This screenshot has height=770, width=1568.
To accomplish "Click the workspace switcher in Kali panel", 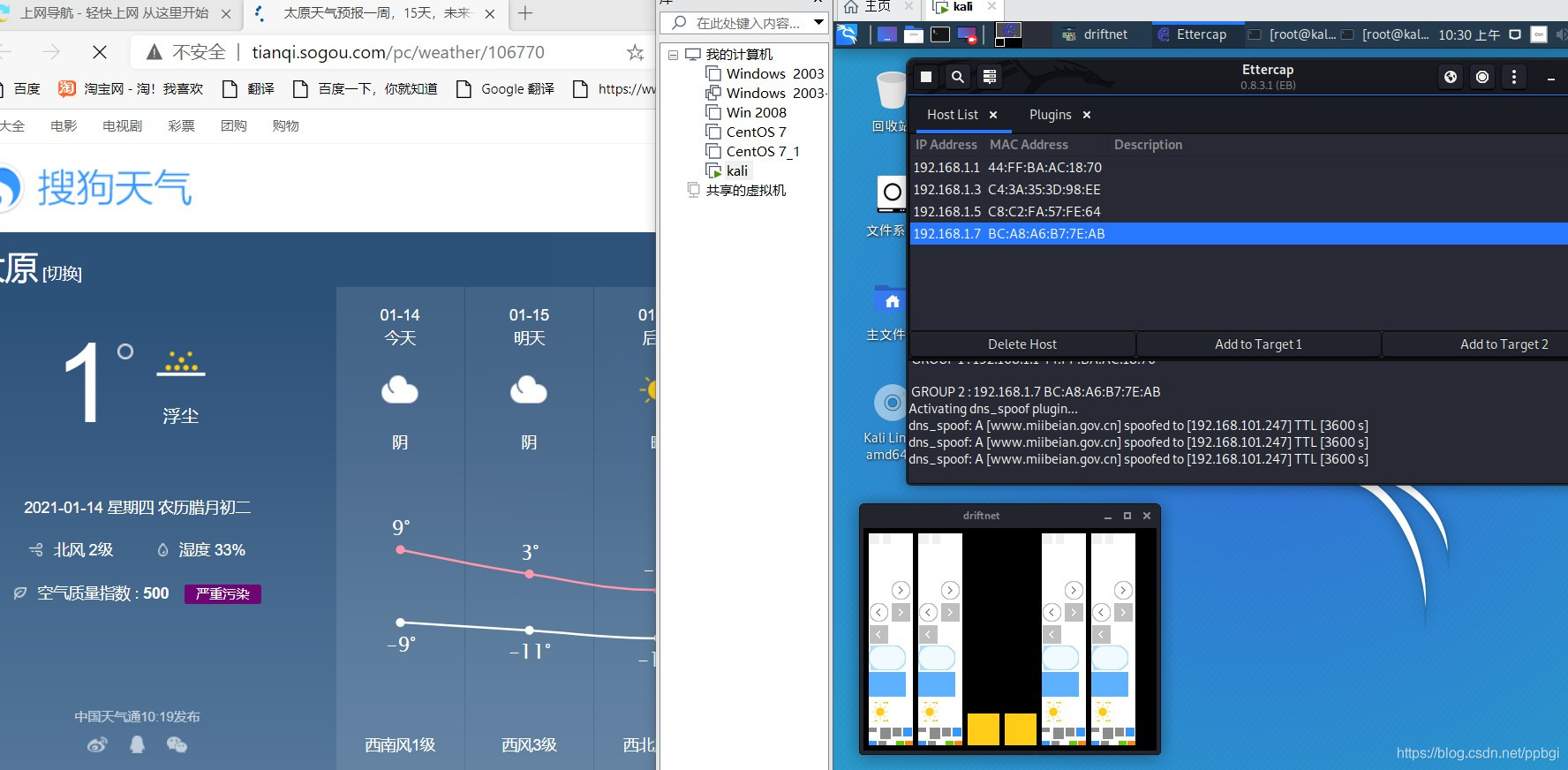I will [1008, 34].
